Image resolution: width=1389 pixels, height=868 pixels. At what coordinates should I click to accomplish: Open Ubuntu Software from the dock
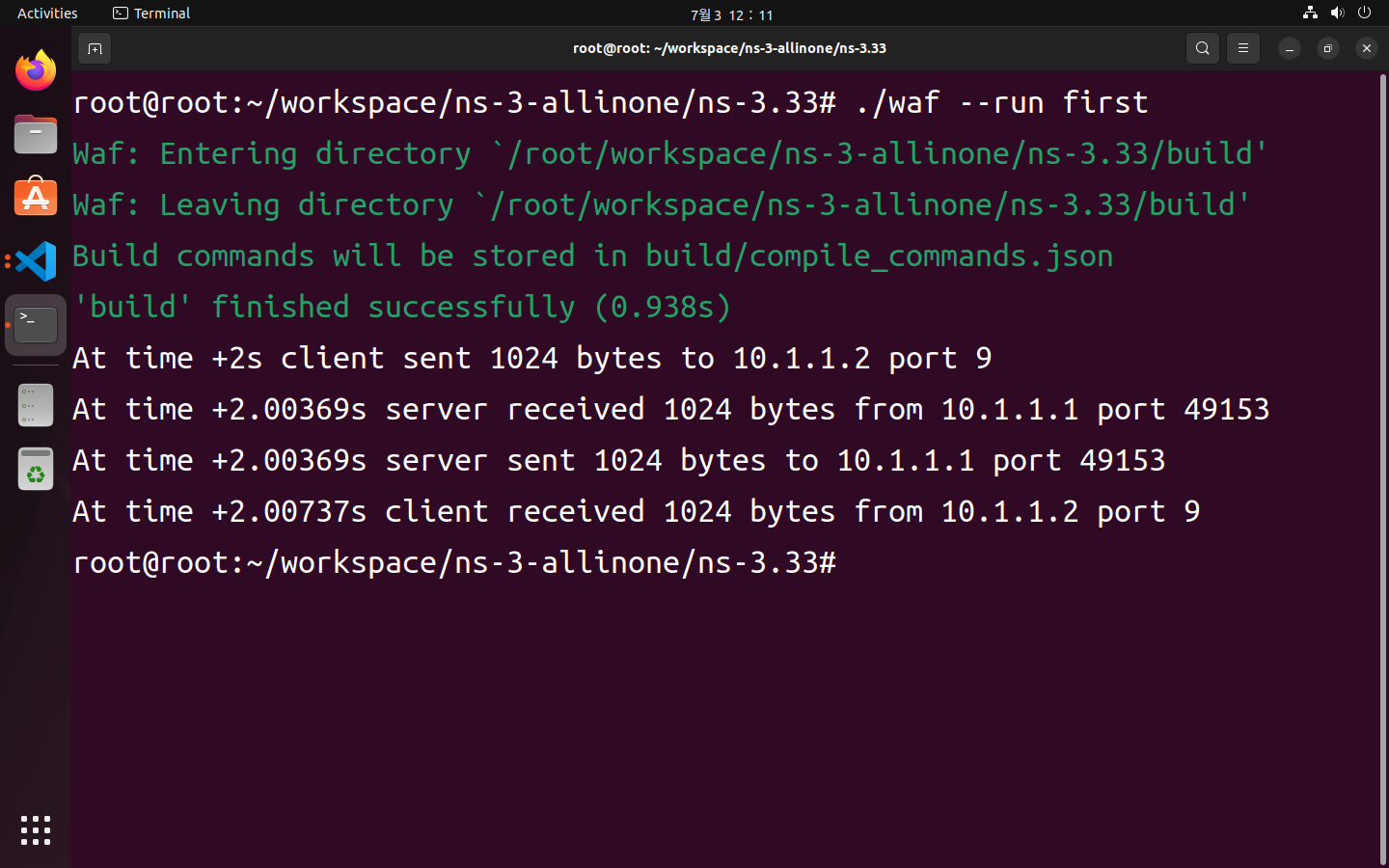coord(36,198)
